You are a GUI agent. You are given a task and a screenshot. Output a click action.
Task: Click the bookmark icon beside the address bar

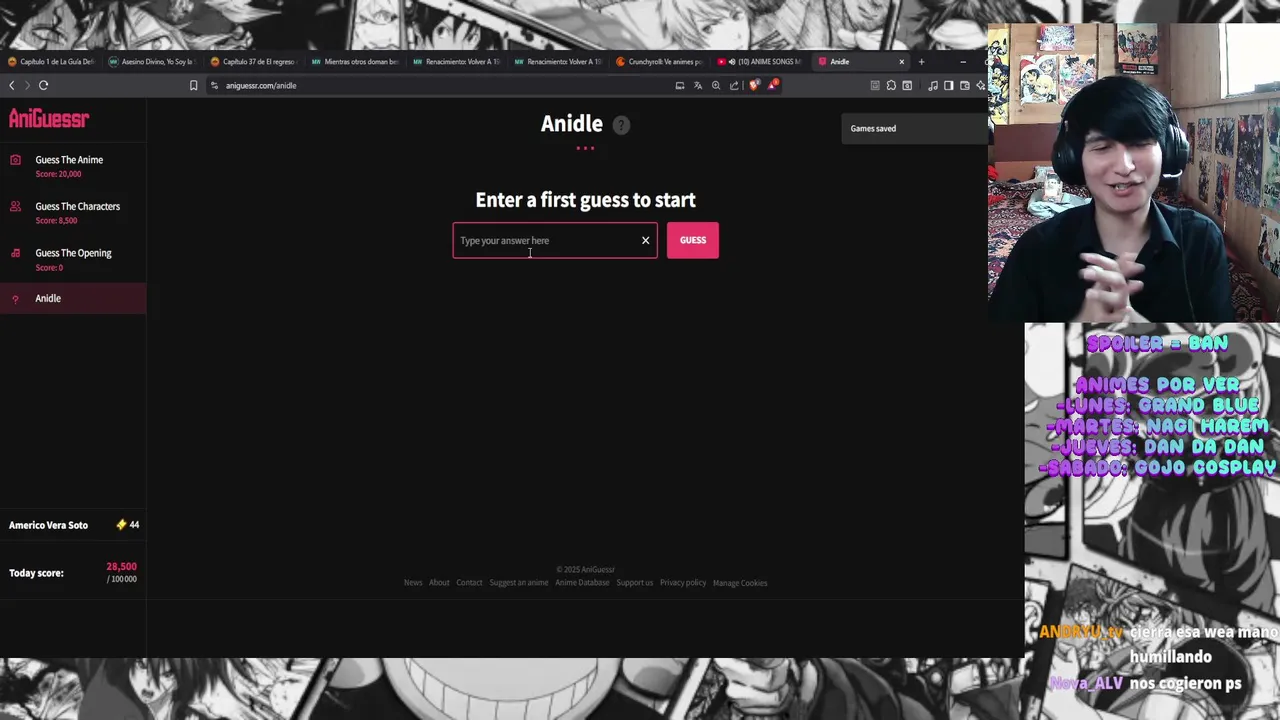[193, 85]
